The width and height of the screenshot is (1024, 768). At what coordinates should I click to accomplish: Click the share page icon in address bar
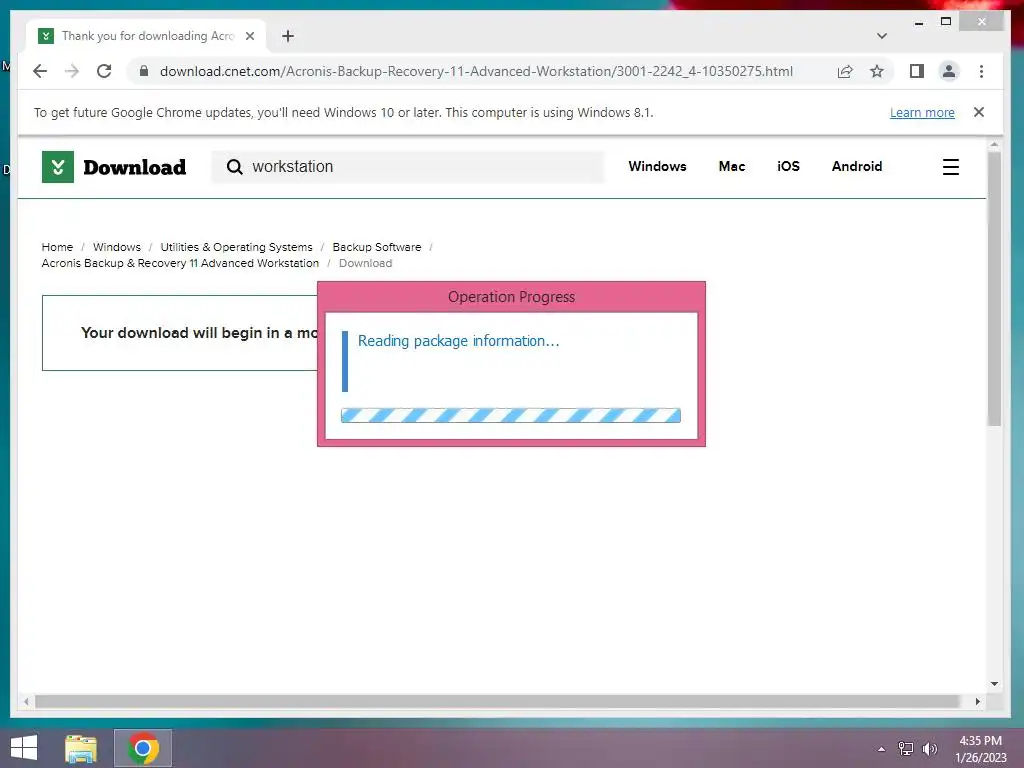(x=844, y=71)
